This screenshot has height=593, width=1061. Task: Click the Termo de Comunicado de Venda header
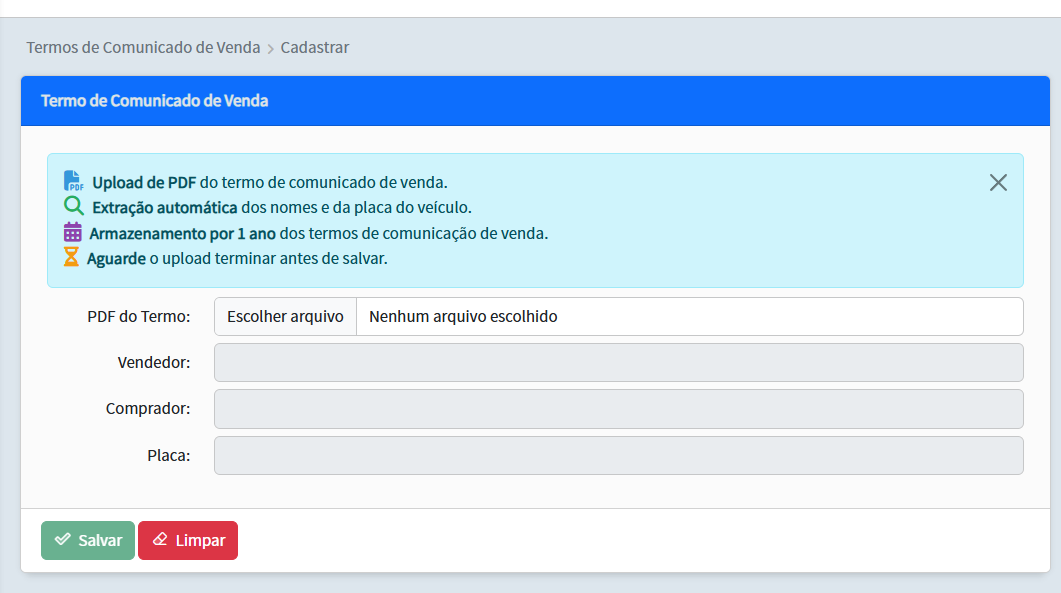(155, 100)
